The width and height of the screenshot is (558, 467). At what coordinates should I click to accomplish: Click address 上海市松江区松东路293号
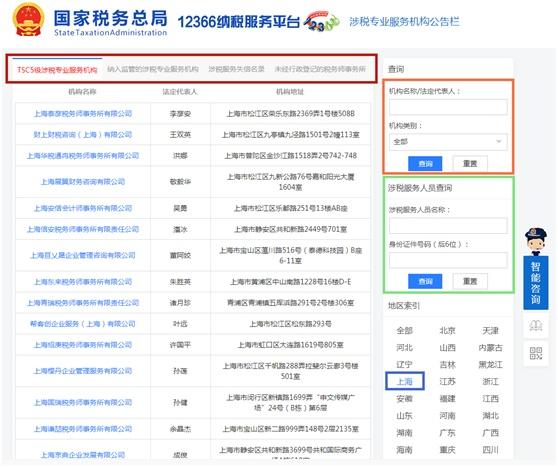tap(290, 324)
